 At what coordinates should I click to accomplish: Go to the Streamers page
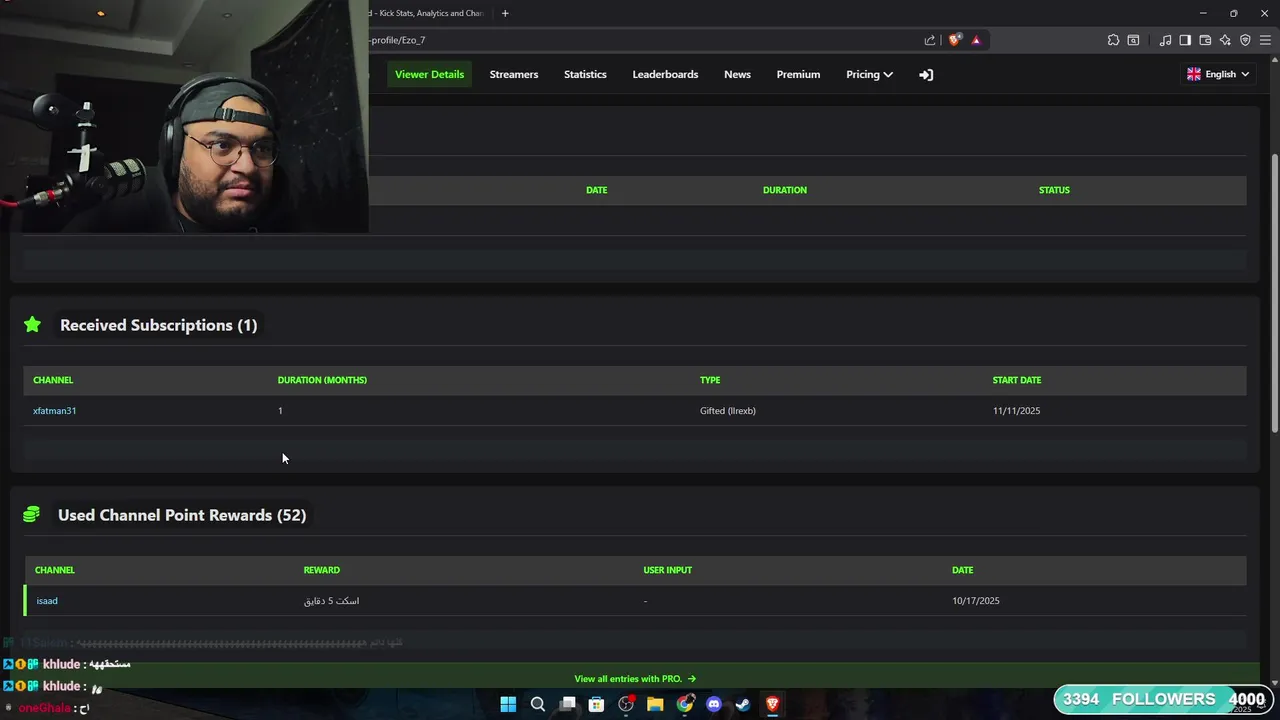point(514,74)
